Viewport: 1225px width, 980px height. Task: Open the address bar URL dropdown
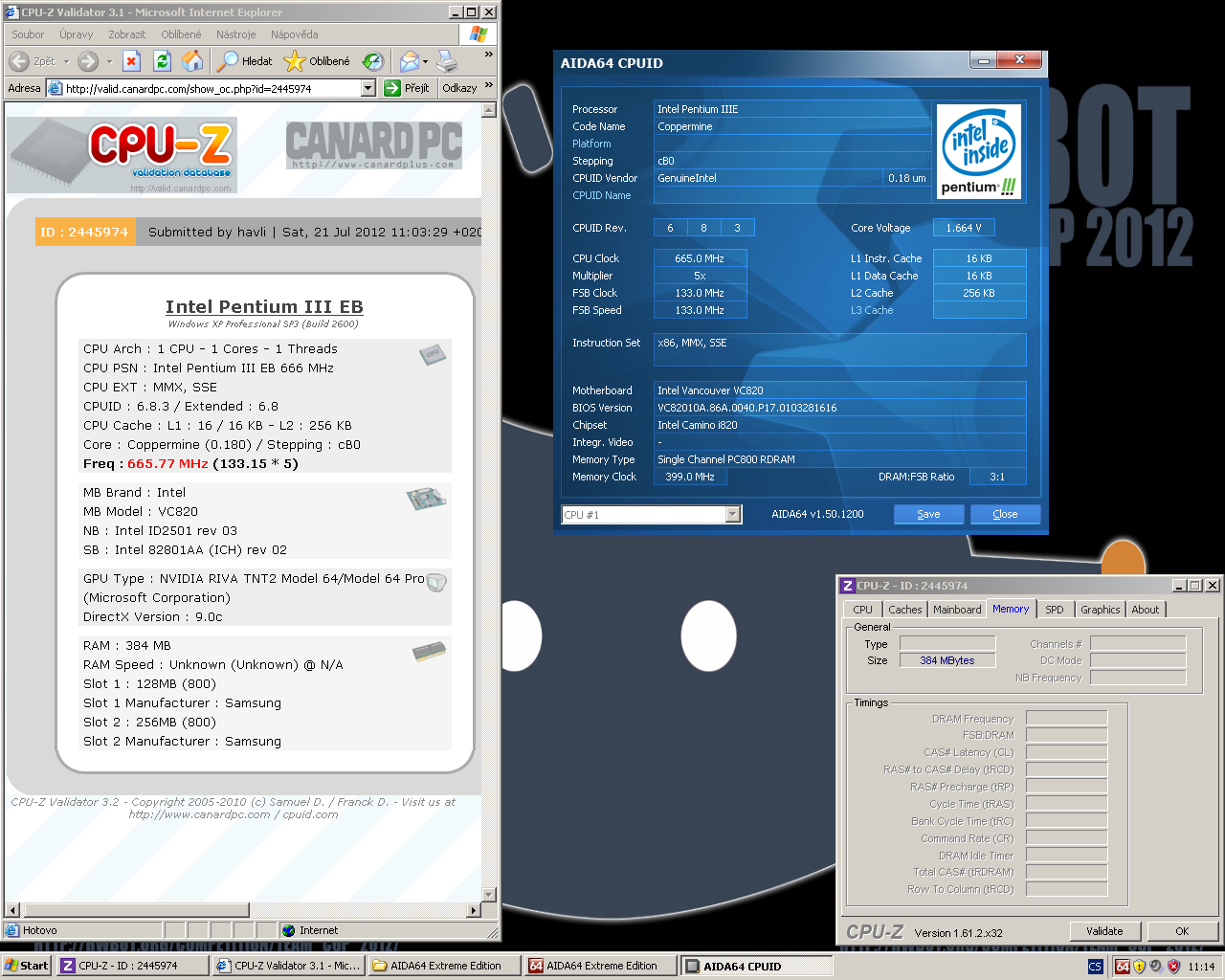pos(368,88)
